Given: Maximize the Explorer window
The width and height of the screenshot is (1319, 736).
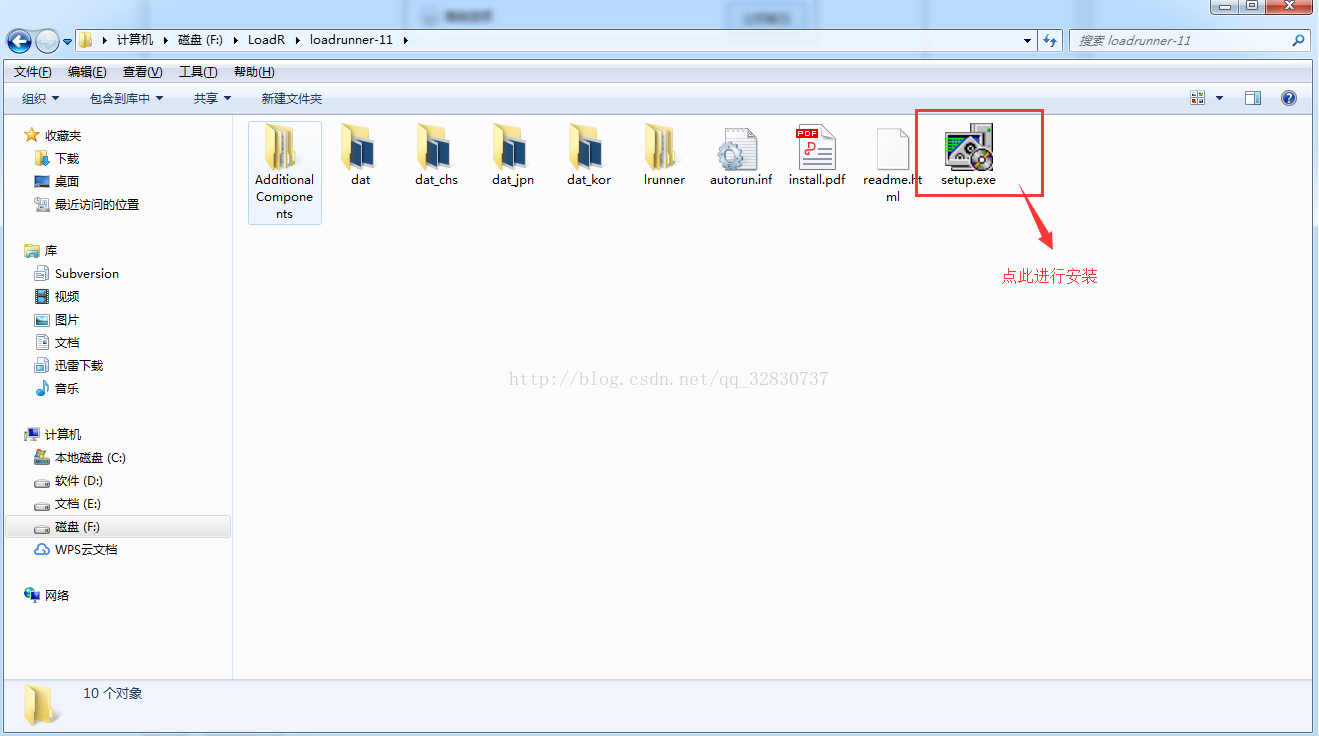Looking at the screenshot, I should (x=1252, y=6).
